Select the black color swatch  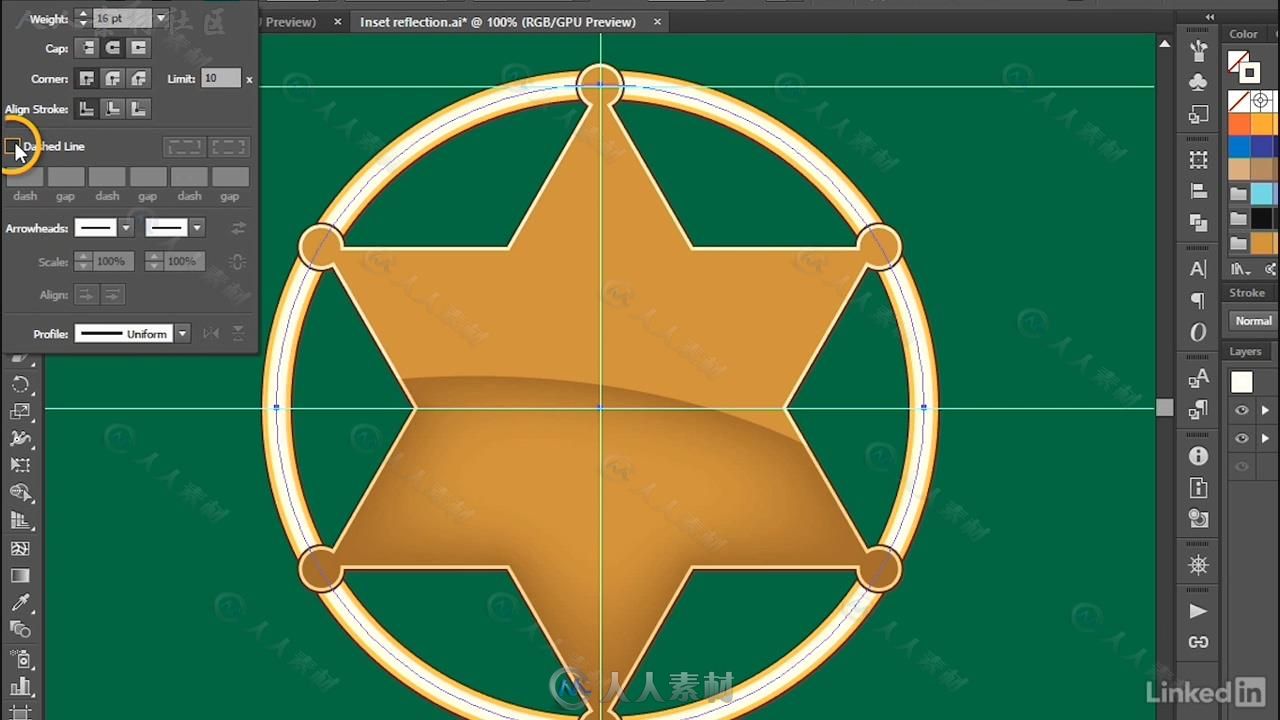pos(1262,217)
